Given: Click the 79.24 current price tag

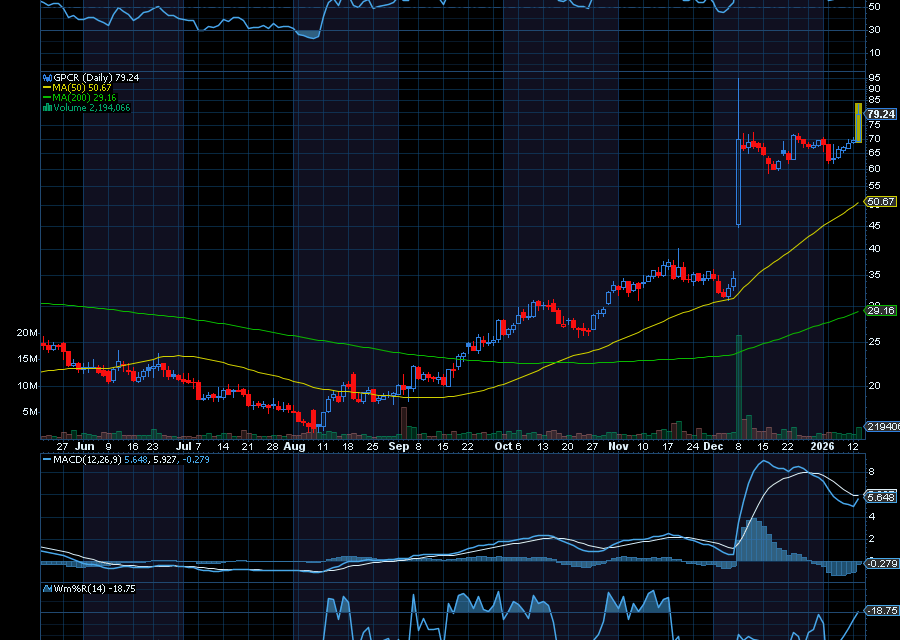Looking at the screenshot, I should (x=880, y=114).
